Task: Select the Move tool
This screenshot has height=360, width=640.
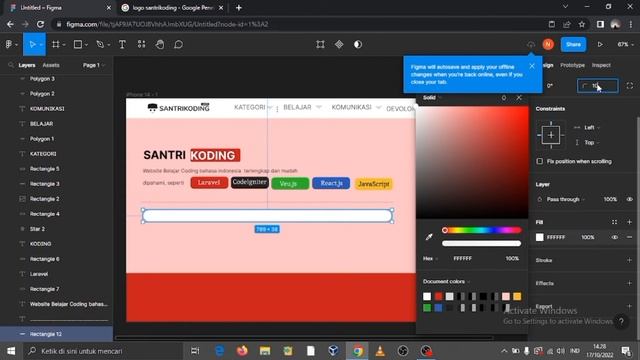Action: click(32, 44)
